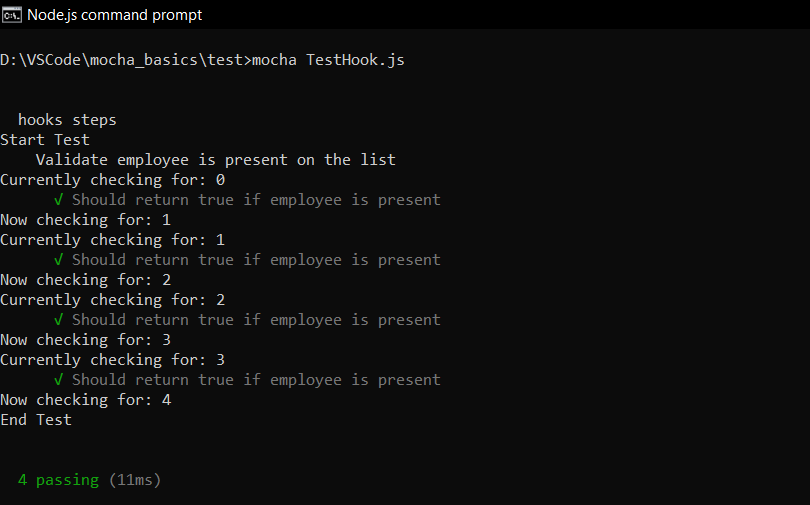Click the green "4 passing" summary text
Image resolution: width=810 pixels, height=505 pixels.
click(58, 480)
